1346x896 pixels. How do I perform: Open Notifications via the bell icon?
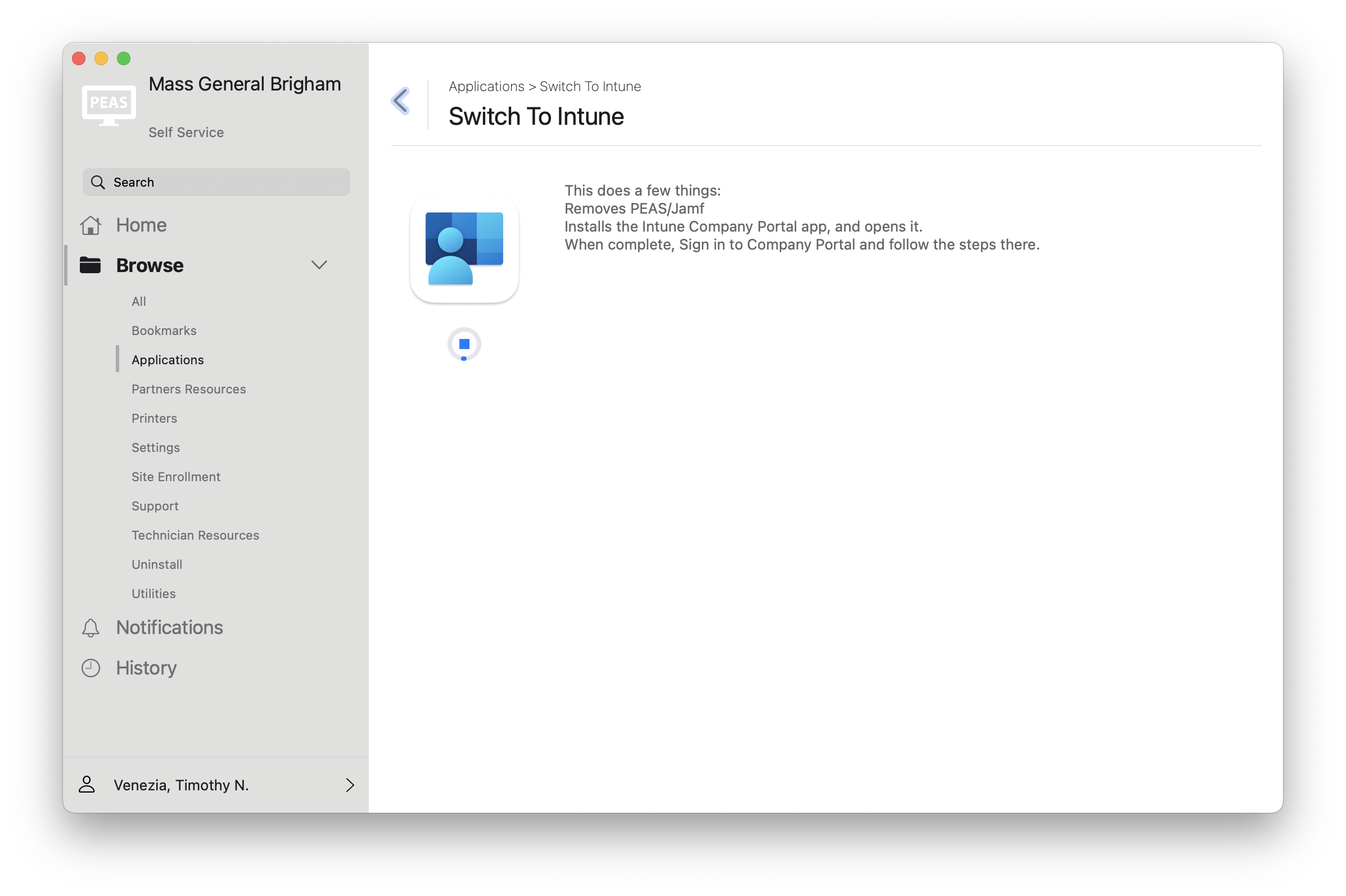click(91, 627)
